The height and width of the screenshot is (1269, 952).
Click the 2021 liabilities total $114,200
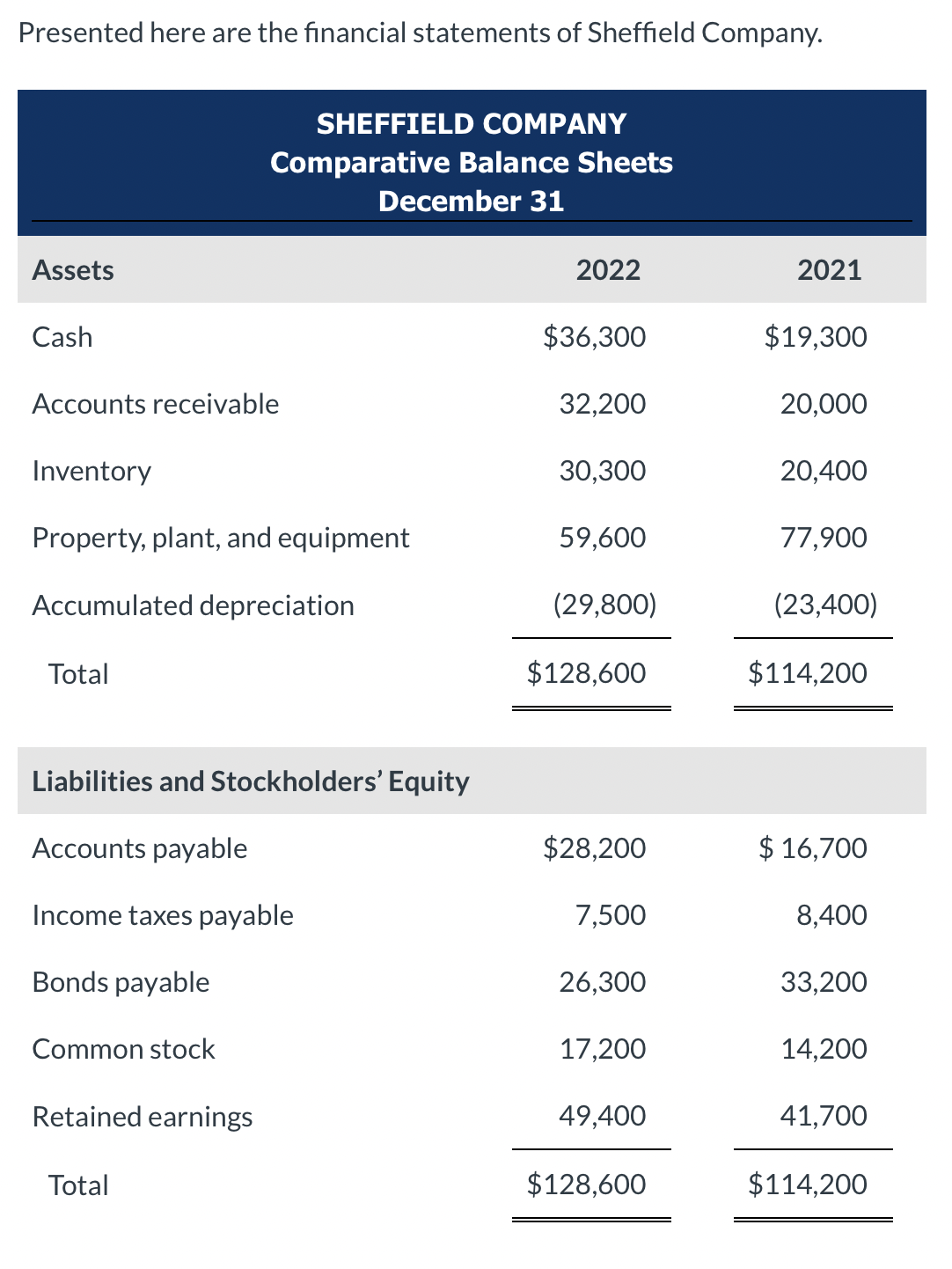click(x=808, y=1185)
